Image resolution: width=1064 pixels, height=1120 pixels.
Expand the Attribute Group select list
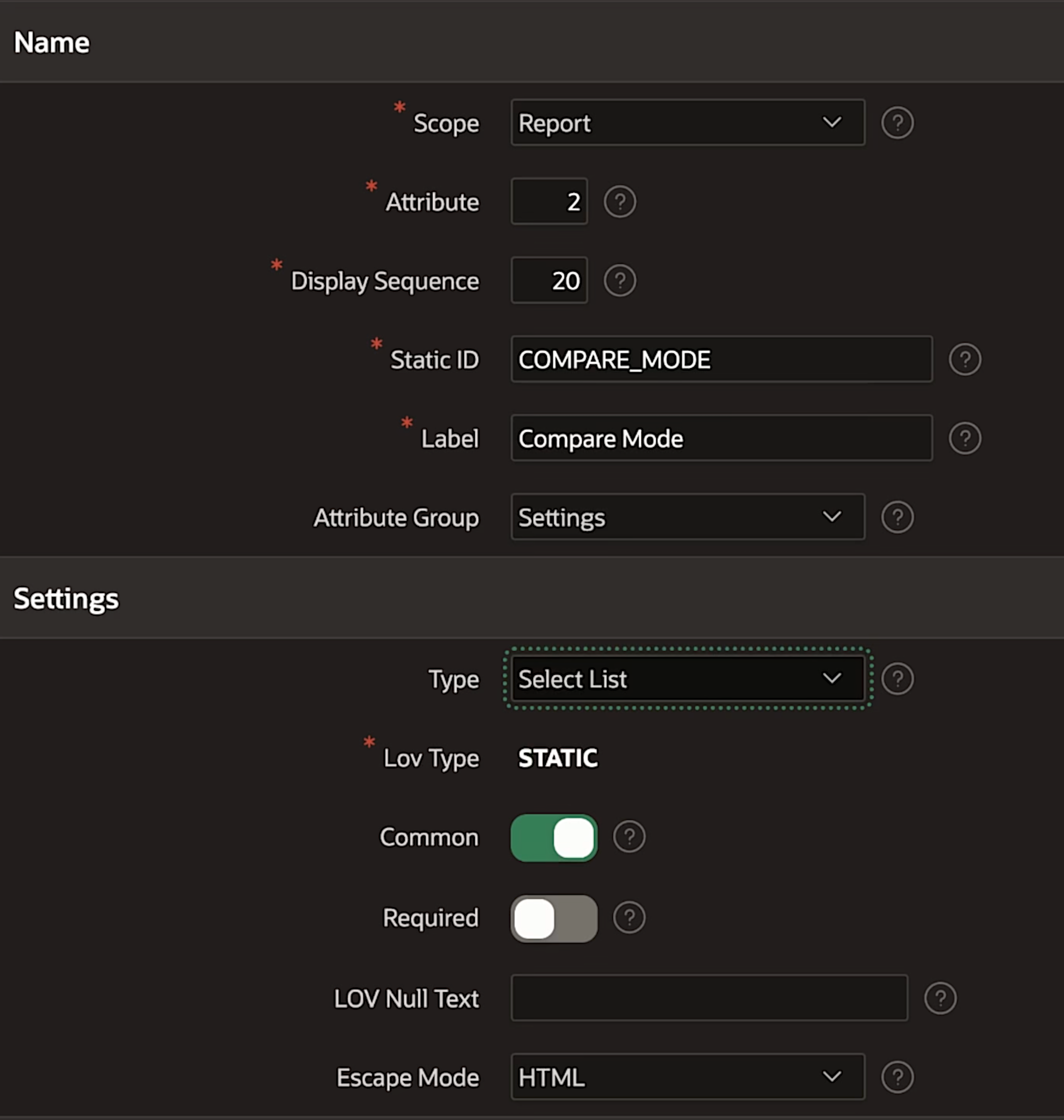(687, 517)
